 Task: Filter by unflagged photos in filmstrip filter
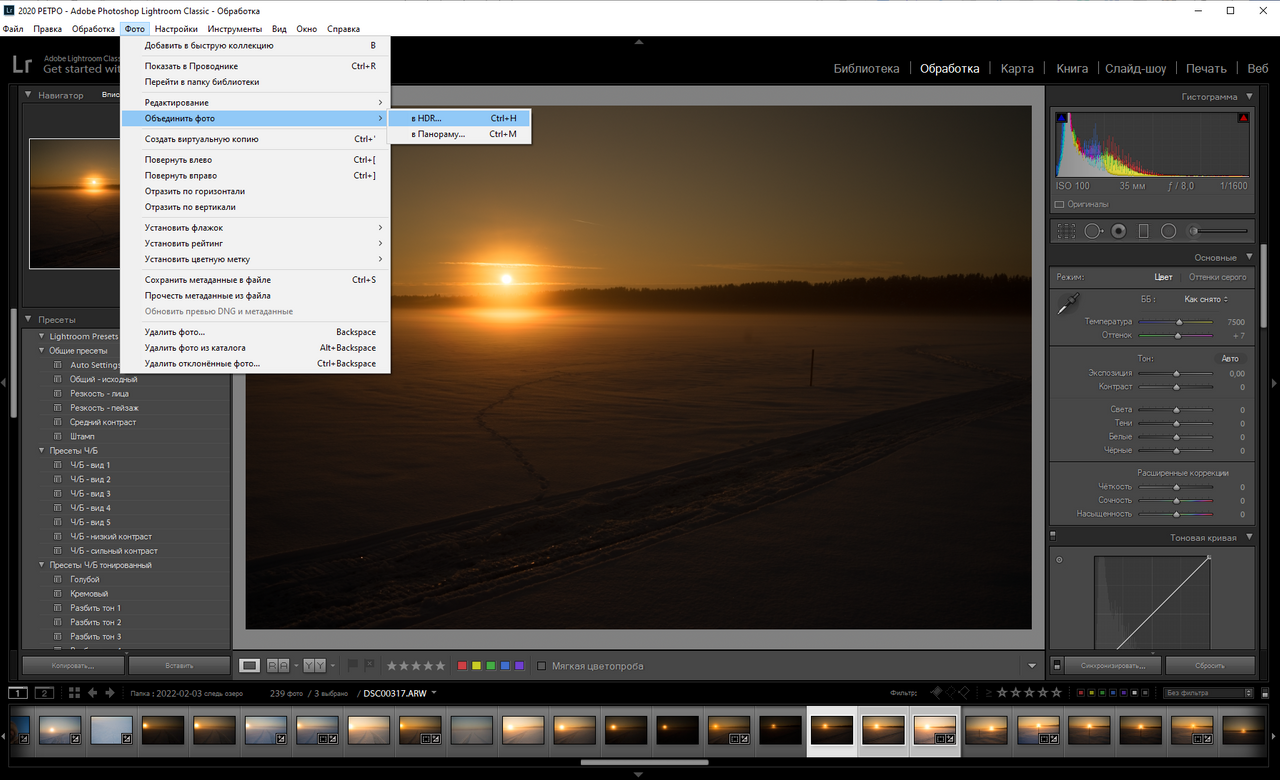point(950,692)
